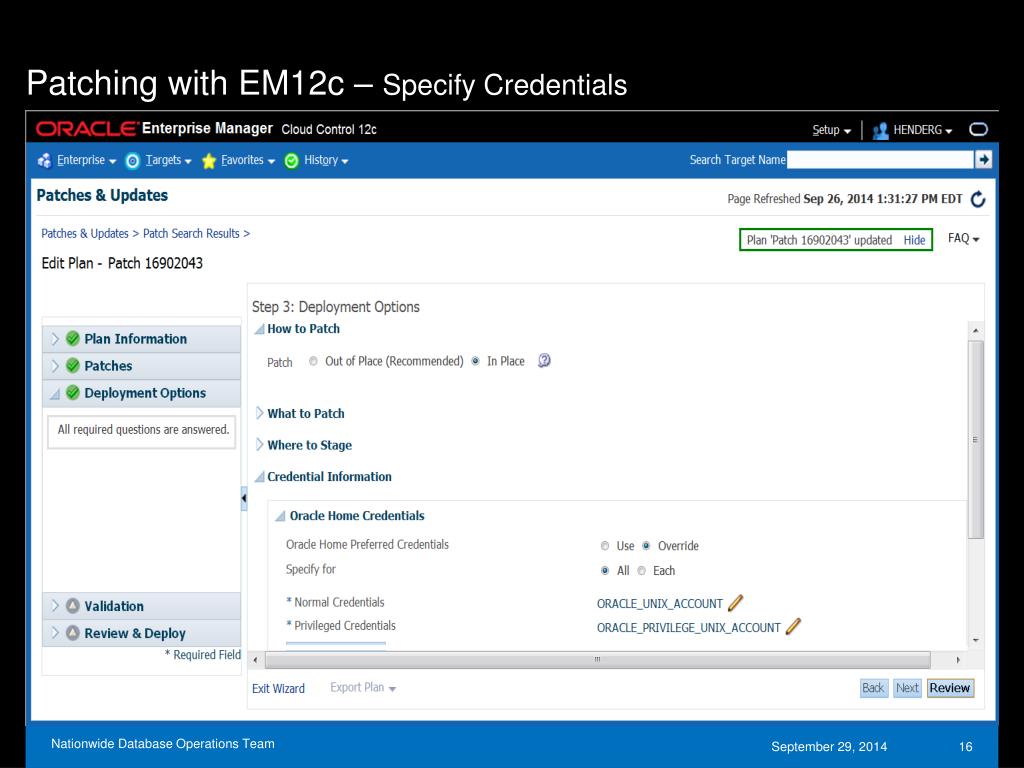Select In Place patch radio
Screen dimensions: 1024x768
click(475, 361)
